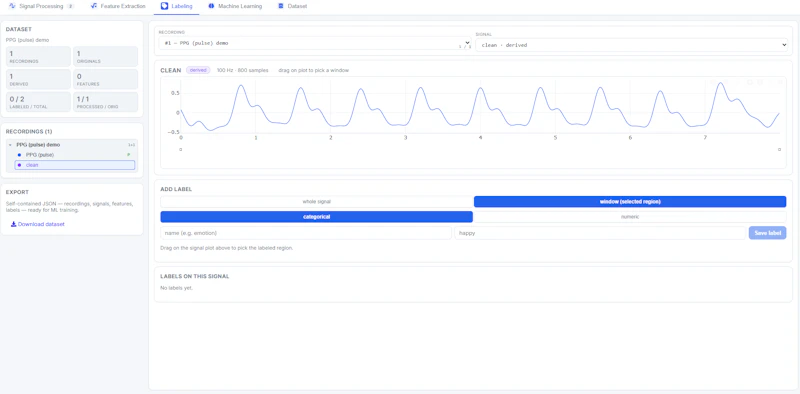The width and height of the screenshot is (800, 394).
Task: Click the RECORDINGS count card
Action: pos(38,56)
